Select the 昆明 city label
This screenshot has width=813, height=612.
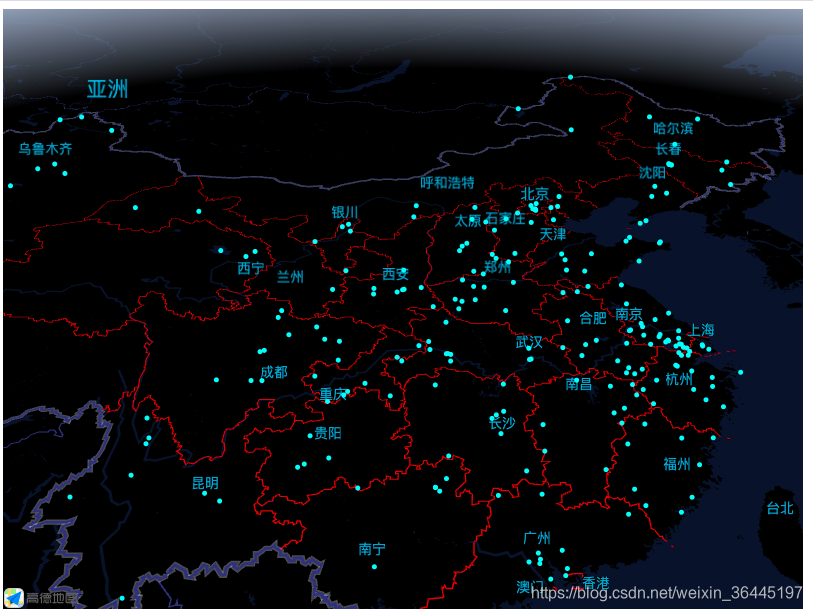205,483
